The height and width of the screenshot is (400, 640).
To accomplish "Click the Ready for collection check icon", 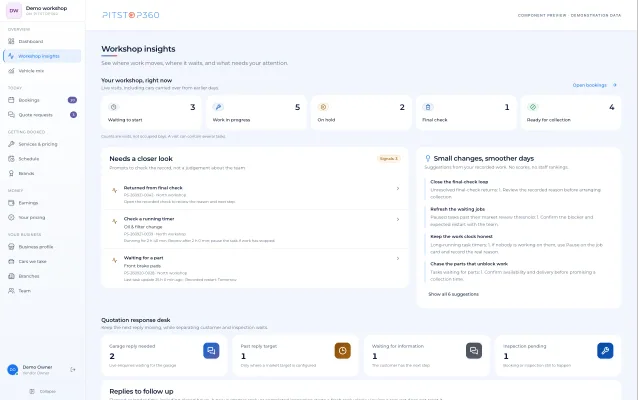I will pos(533,107).
